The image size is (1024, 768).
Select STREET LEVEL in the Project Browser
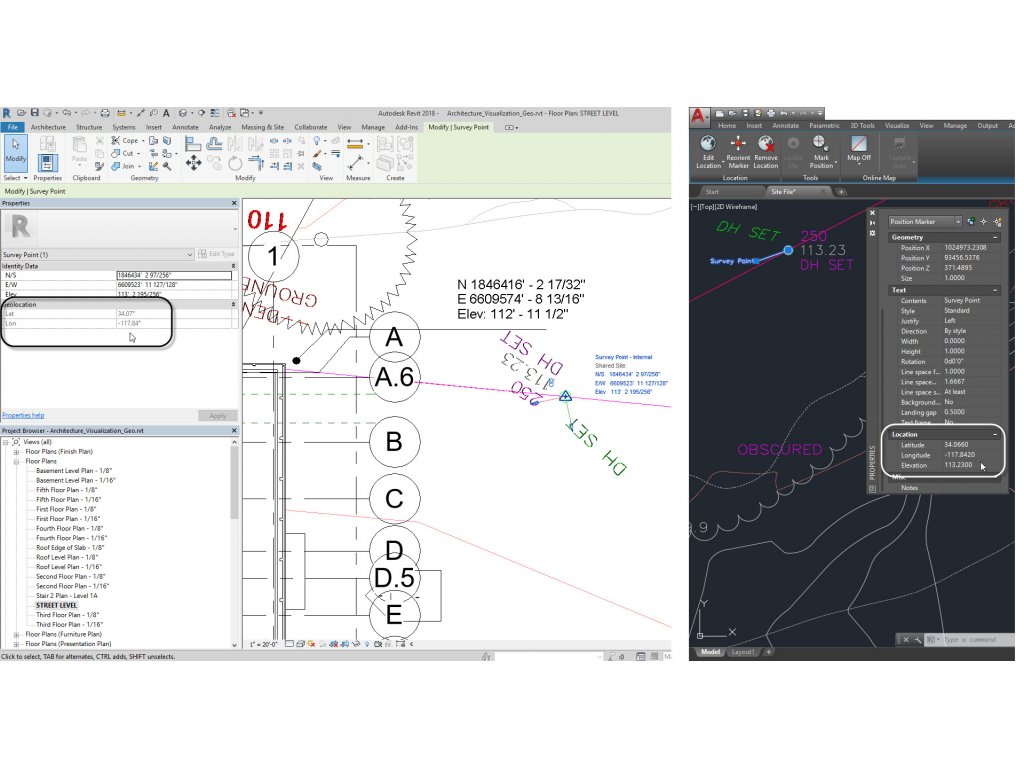click(x=56, y=605)
